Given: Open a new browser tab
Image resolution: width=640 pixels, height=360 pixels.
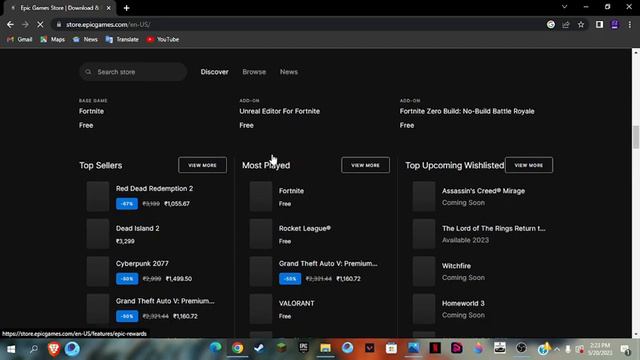Looking at the screenshot, I should pos(127,8).
